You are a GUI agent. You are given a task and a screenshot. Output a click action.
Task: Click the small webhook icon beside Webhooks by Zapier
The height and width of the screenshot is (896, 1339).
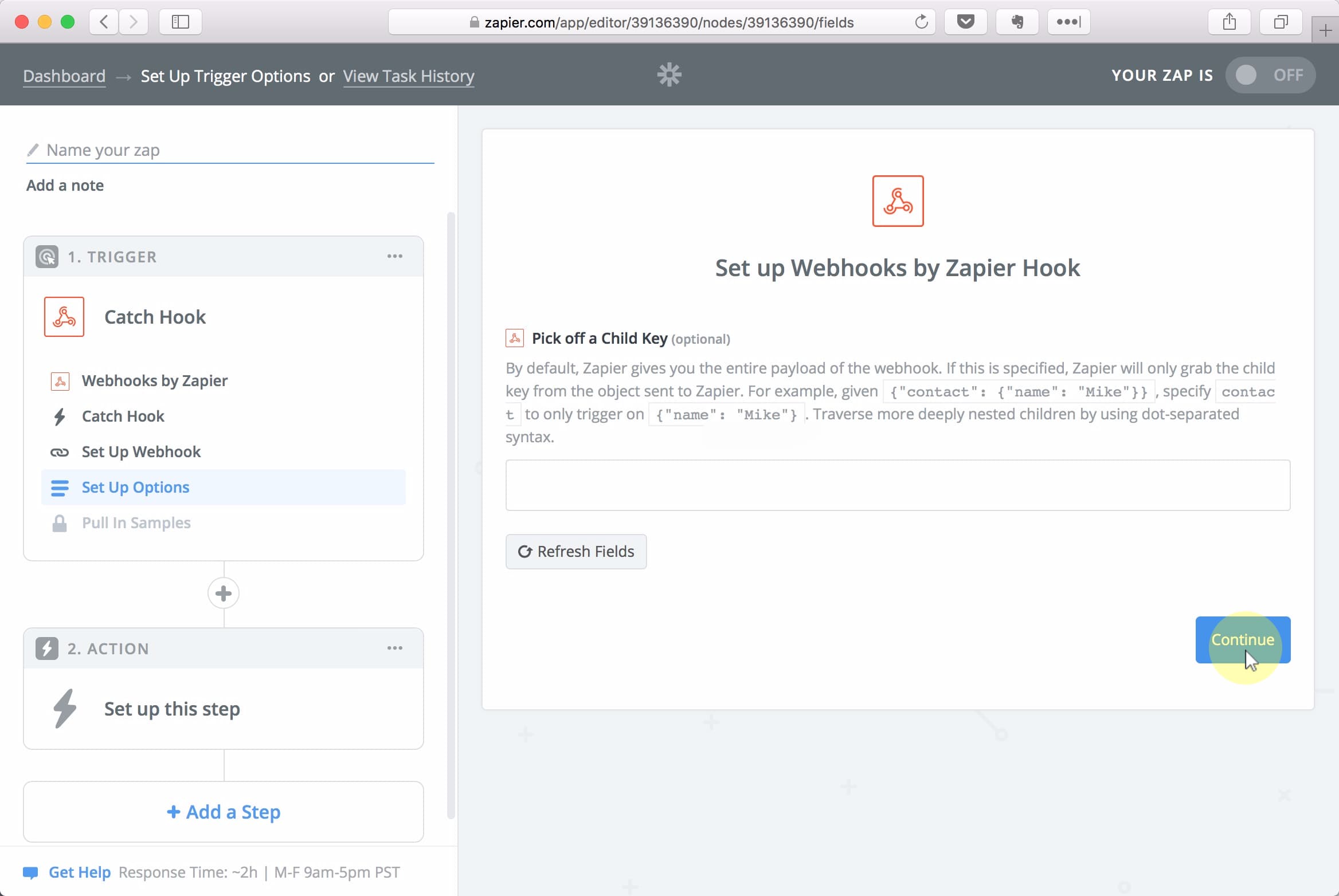(x=60, y=381)
